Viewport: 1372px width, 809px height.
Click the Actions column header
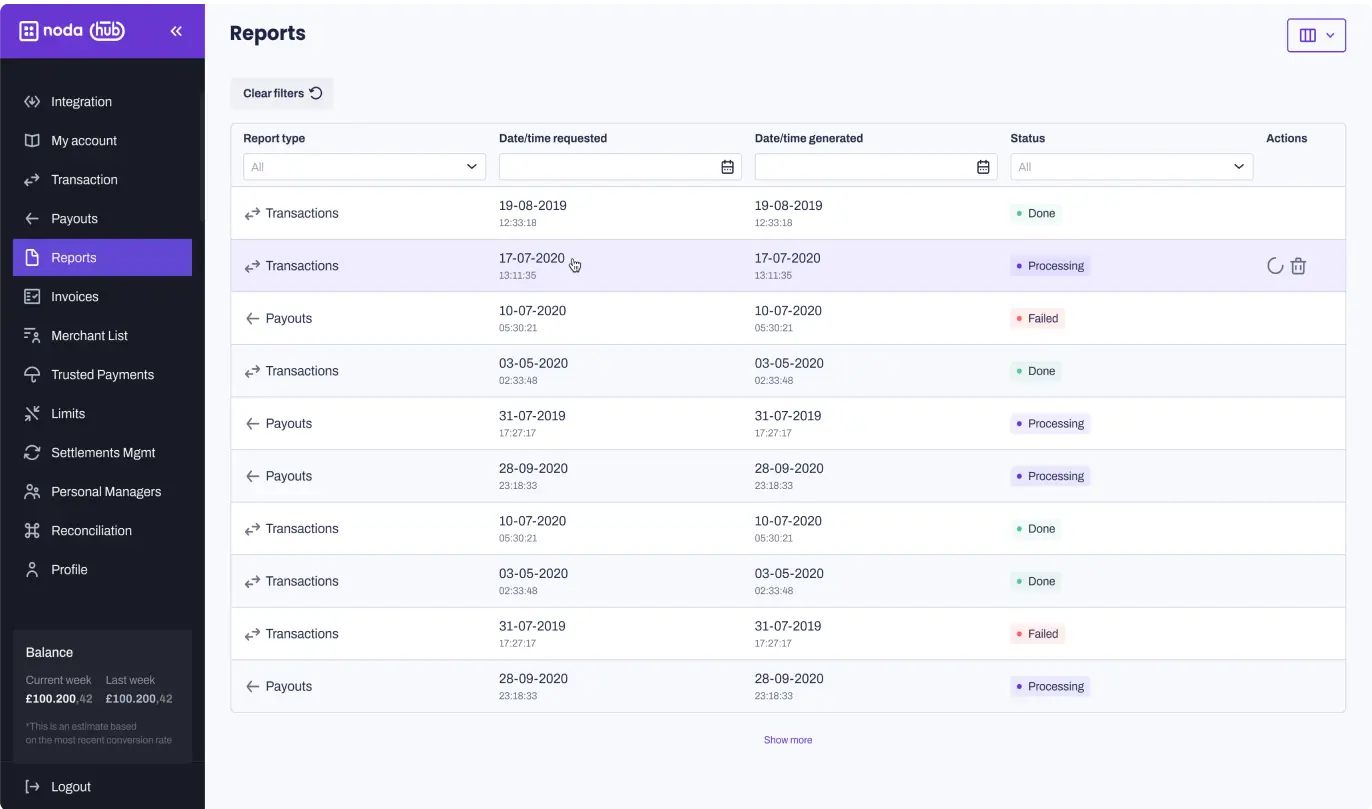[x=1286, y=138]
